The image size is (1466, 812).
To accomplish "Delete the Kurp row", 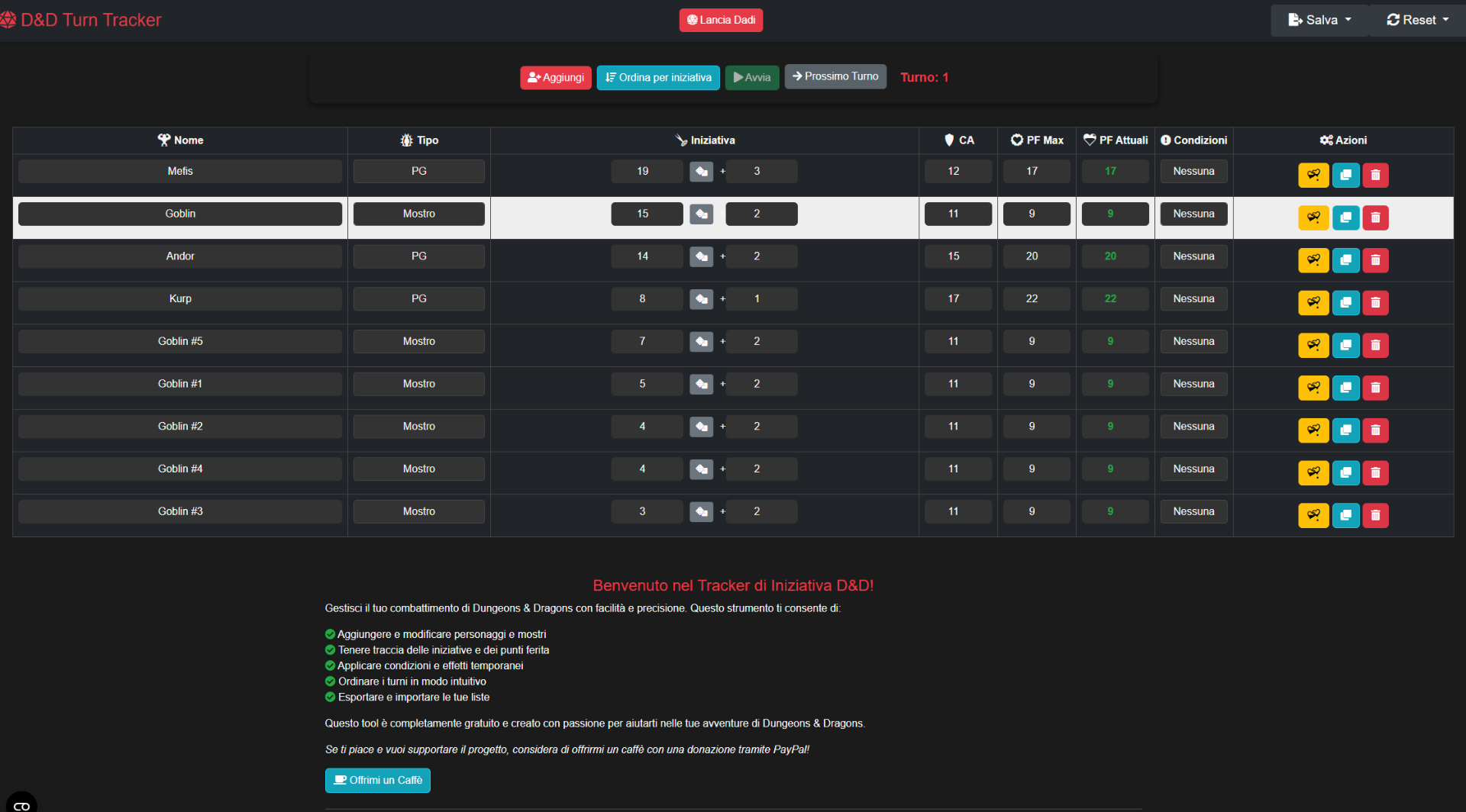I will [1375, 303].
